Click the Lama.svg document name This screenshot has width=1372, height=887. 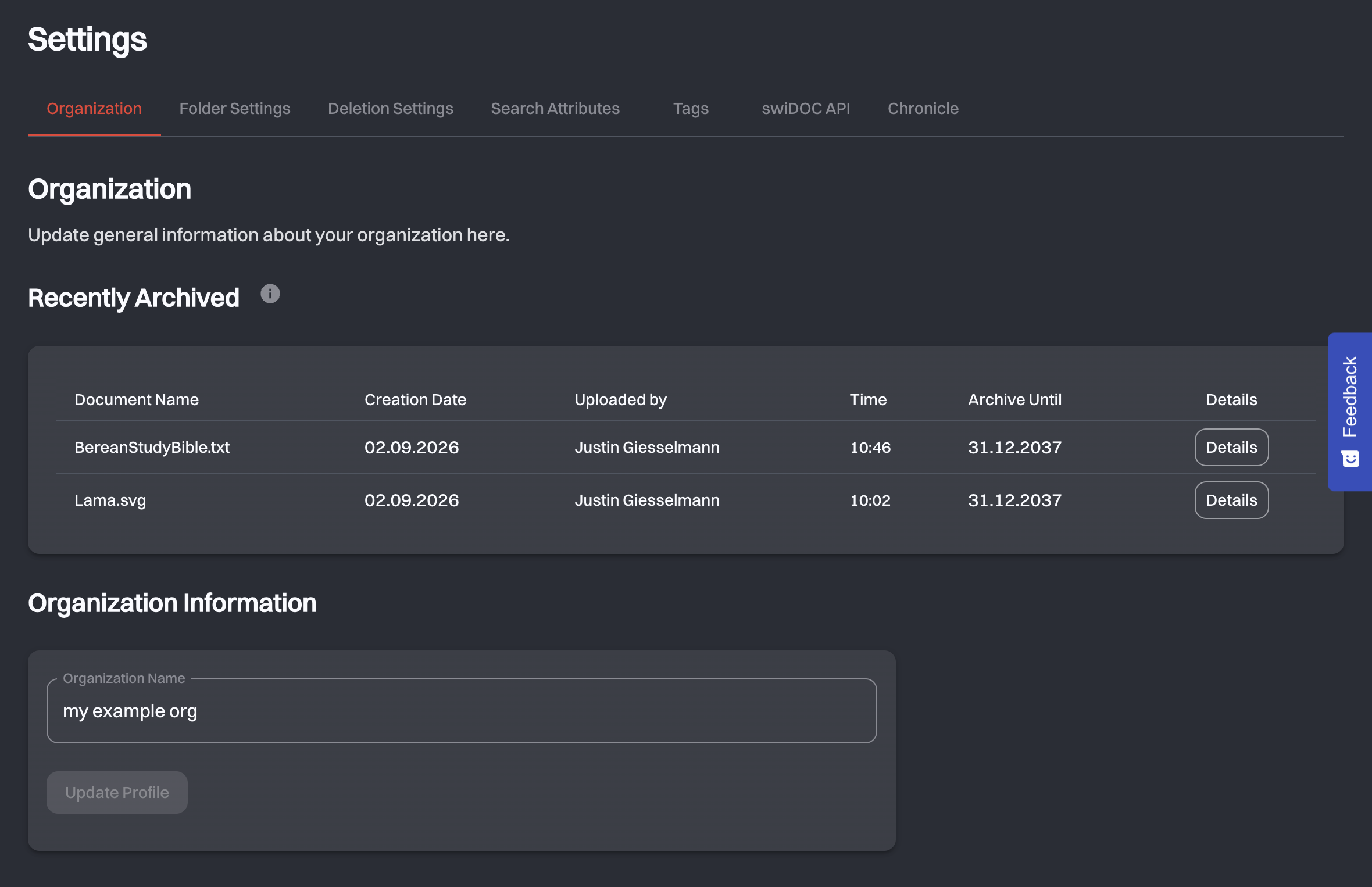coord(110,500)
